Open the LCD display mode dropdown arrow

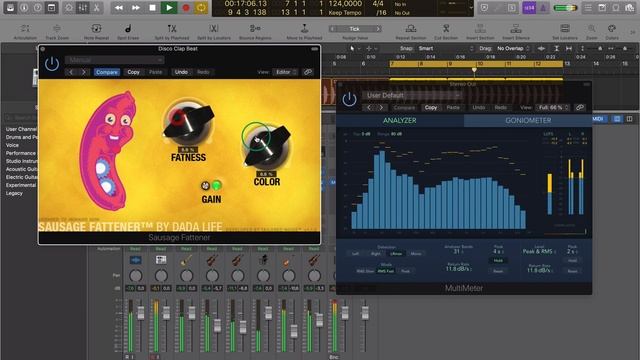[471, 8]
